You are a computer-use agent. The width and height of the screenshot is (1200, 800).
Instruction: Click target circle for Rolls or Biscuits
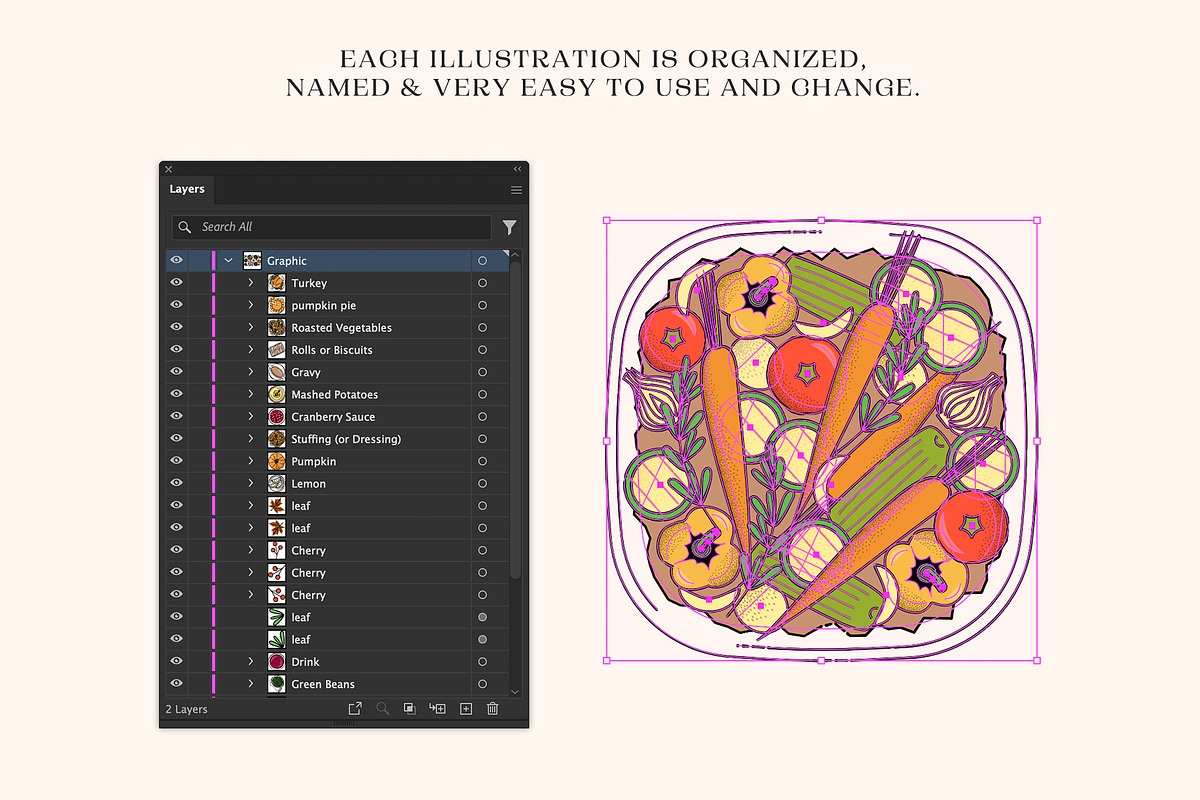click(x=482, y=350)
